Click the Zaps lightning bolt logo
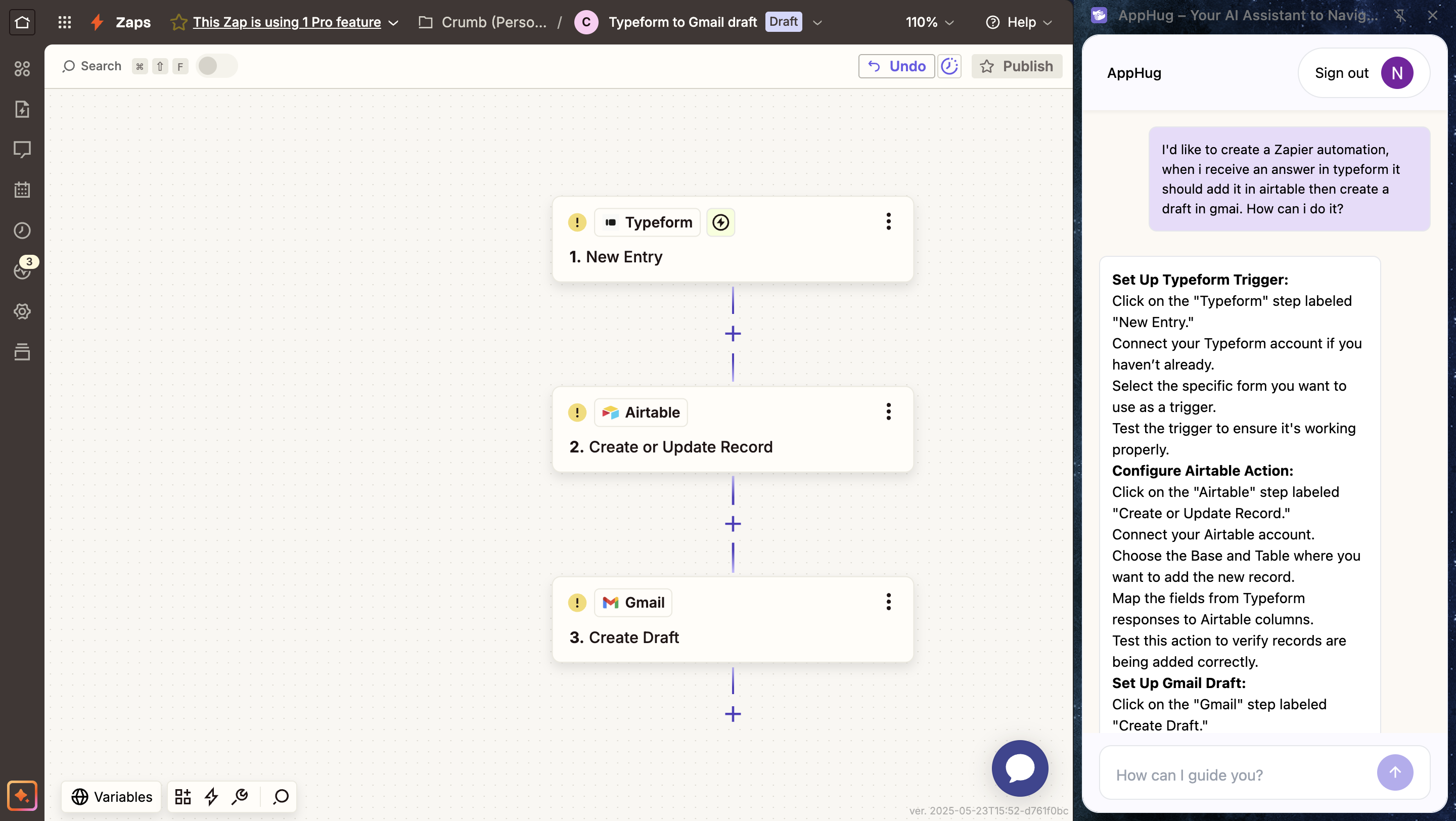 tap(97, 22)
